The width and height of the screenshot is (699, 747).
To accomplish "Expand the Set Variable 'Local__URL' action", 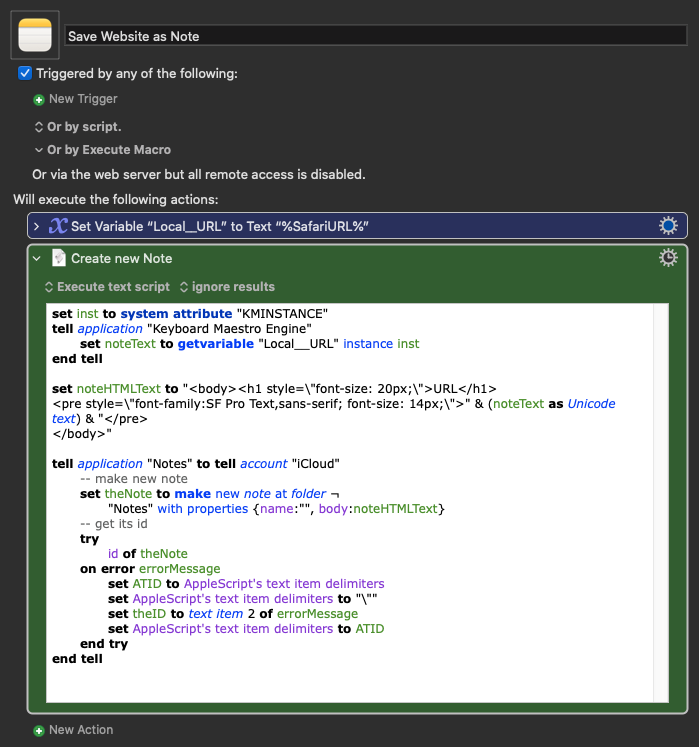I will 37,226.
